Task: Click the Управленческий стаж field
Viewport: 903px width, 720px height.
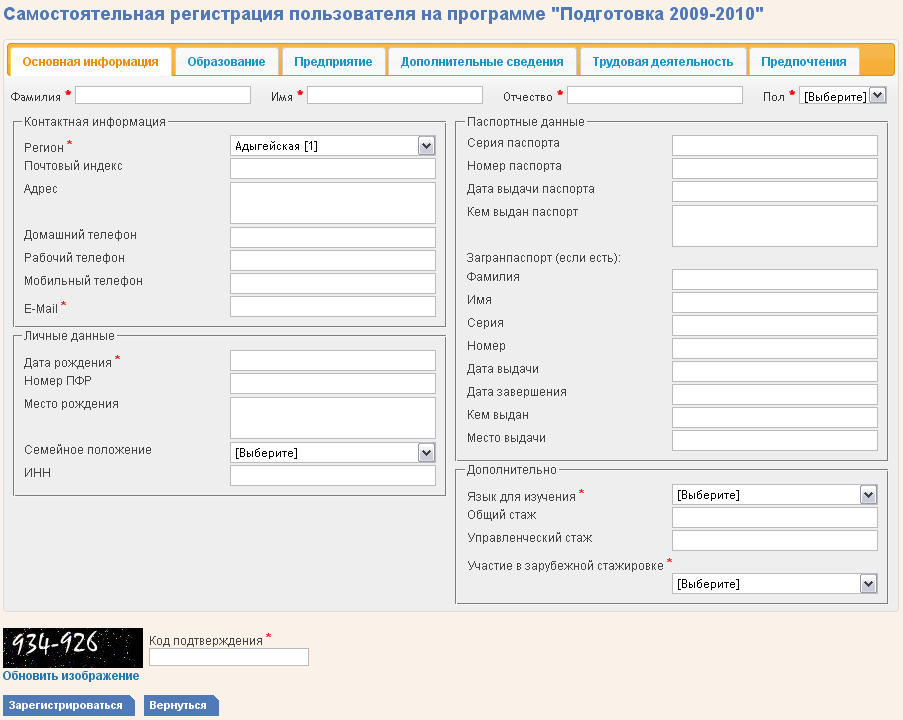Action: tap(775, 540)
